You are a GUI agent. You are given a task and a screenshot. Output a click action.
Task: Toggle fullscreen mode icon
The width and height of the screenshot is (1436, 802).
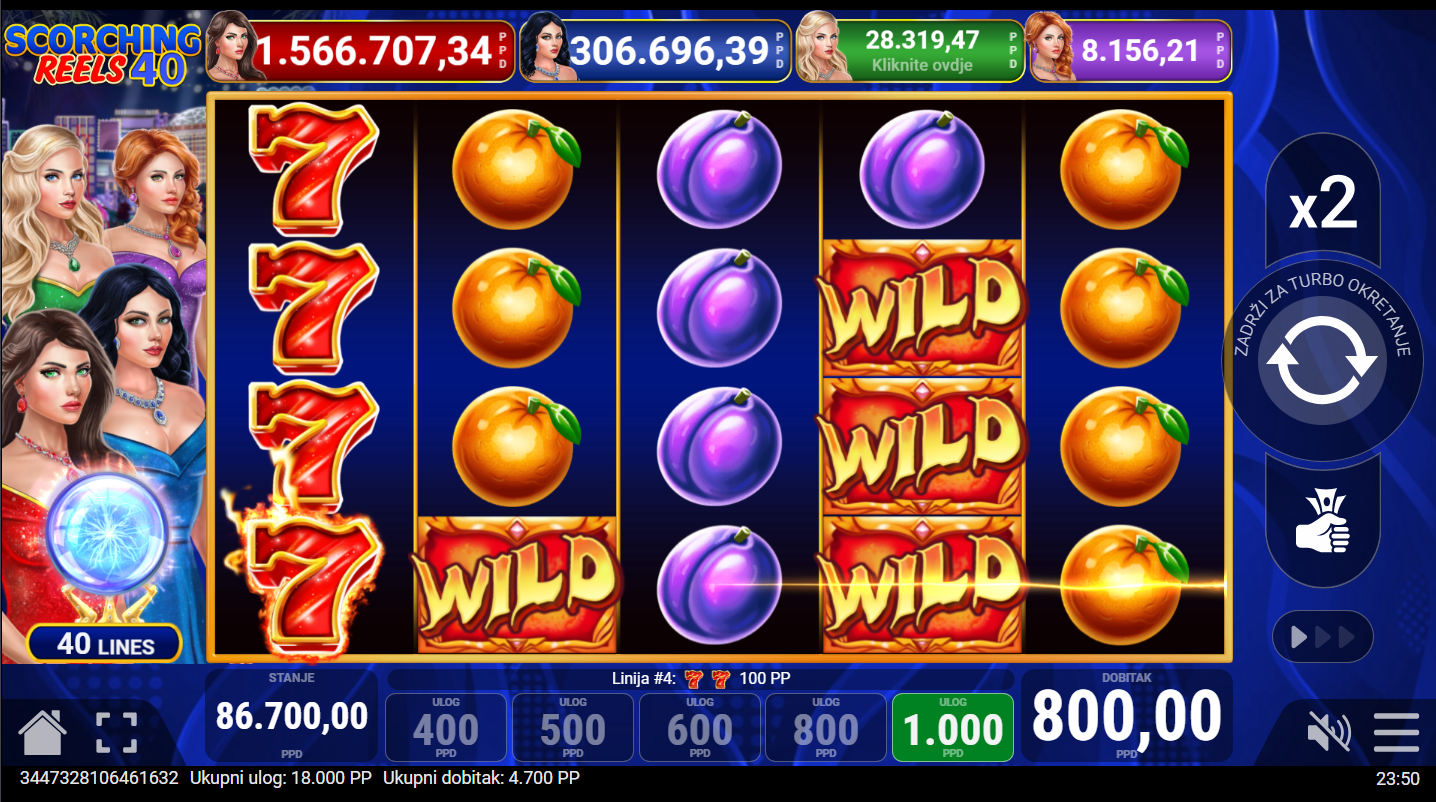117,732
